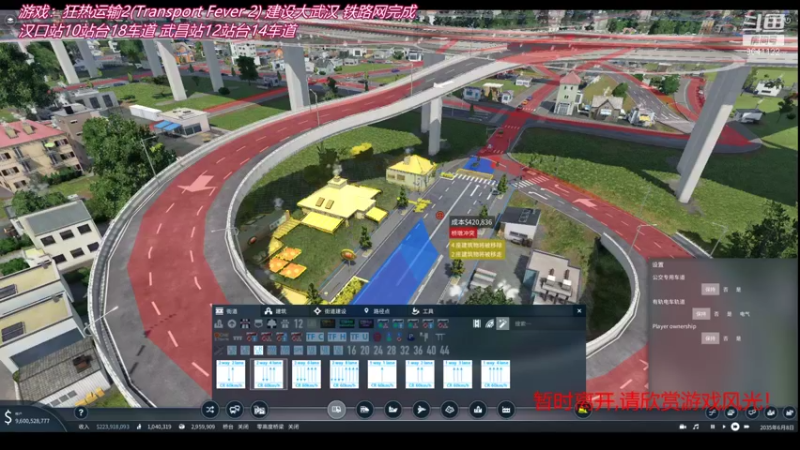Set tram track option to 是

pos(729,314)
